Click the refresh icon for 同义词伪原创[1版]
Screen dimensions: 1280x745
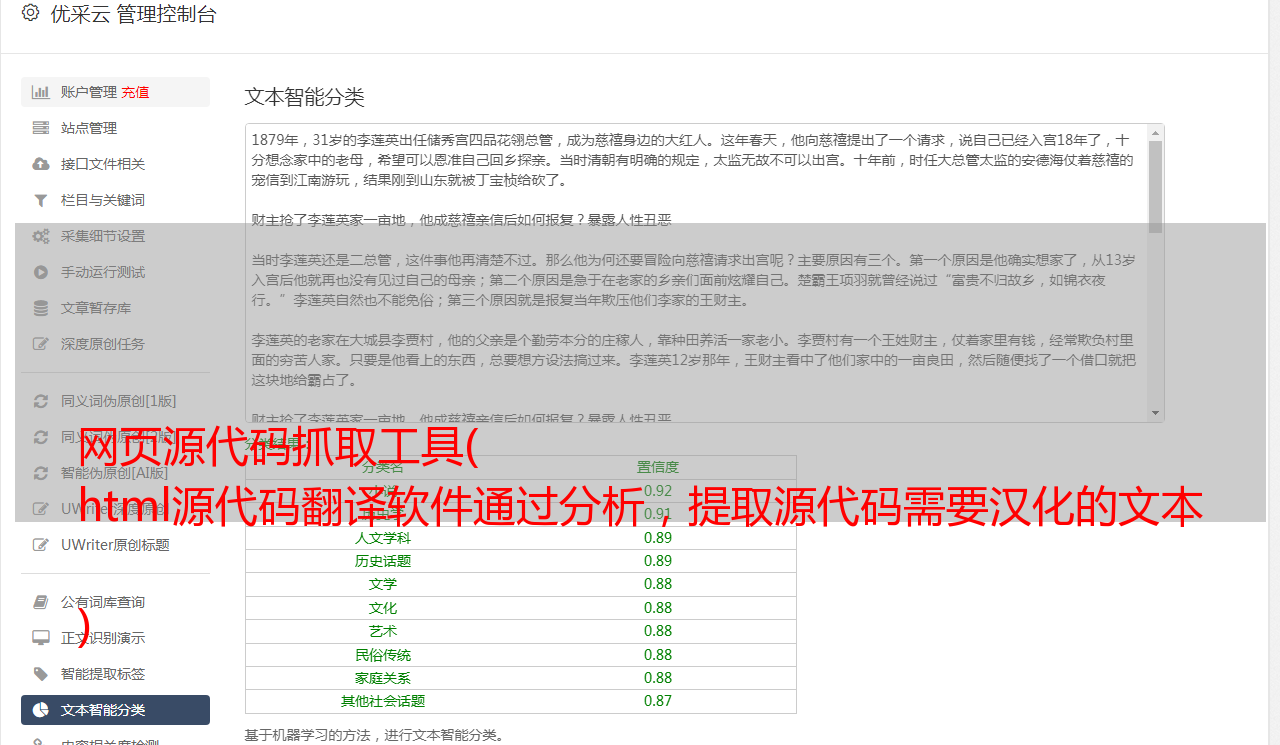click(x=41, y=401)
